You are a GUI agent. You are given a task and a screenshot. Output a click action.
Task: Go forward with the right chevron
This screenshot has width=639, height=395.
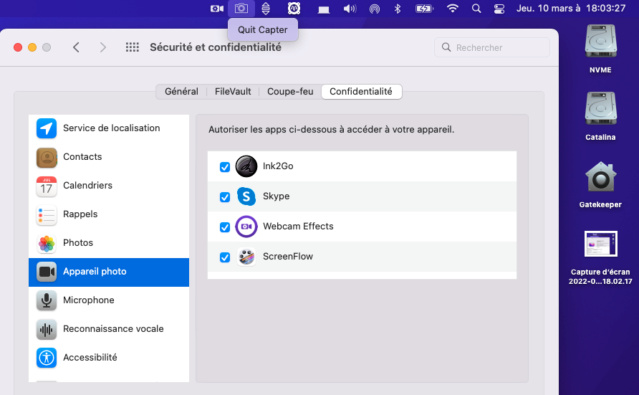pos(103,47)
